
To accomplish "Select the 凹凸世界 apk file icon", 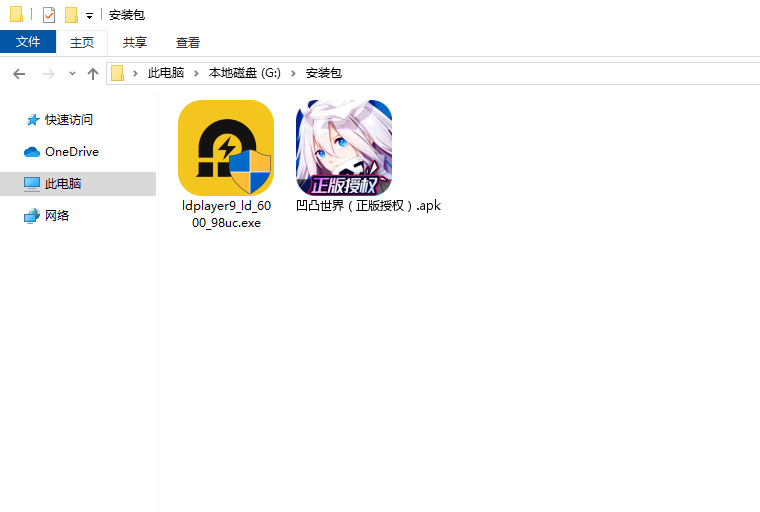I will (x=344, y=148).
